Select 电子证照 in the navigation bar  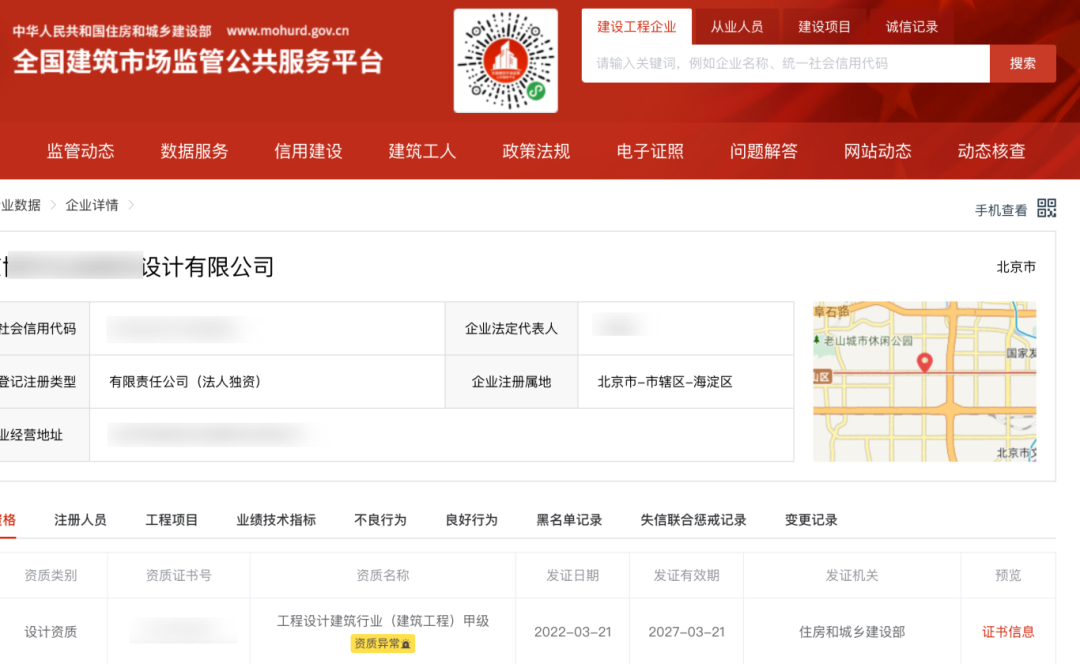pos(649,151)
